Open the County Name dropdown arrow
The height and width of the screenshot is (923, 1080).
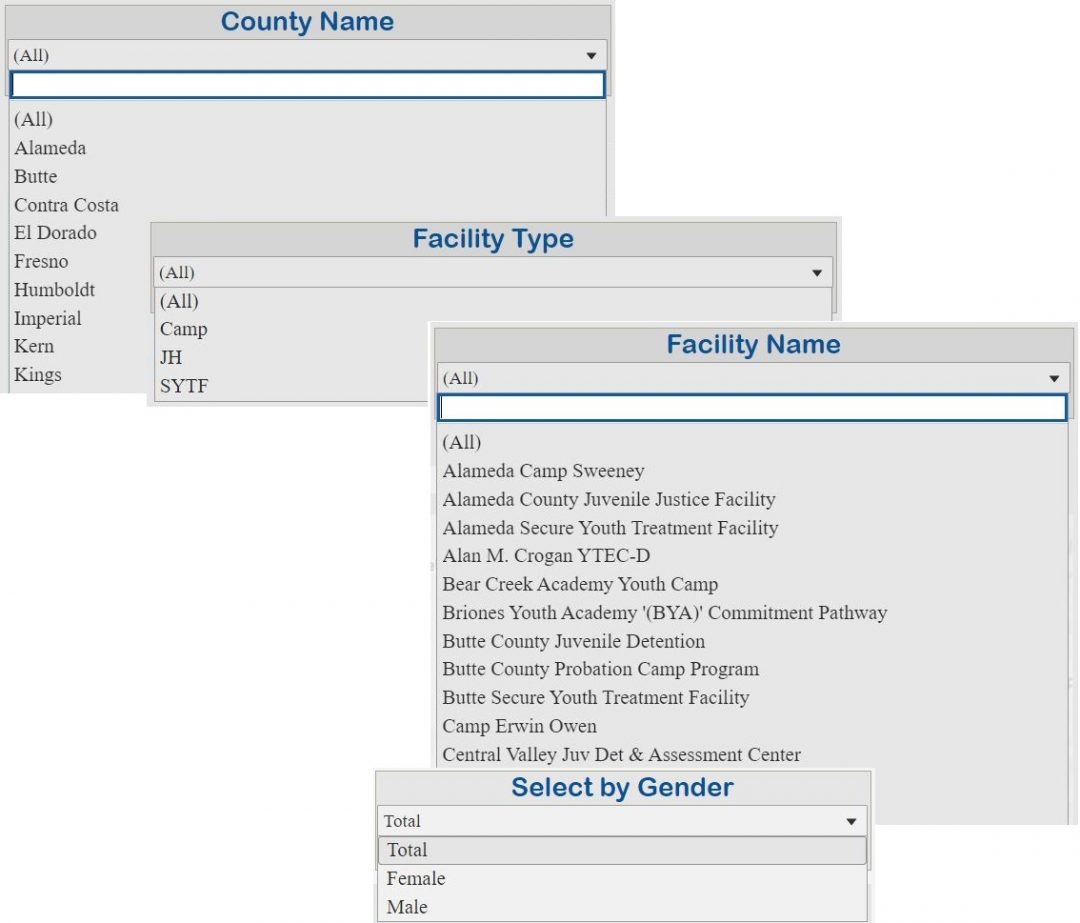(x=591, y=56)
